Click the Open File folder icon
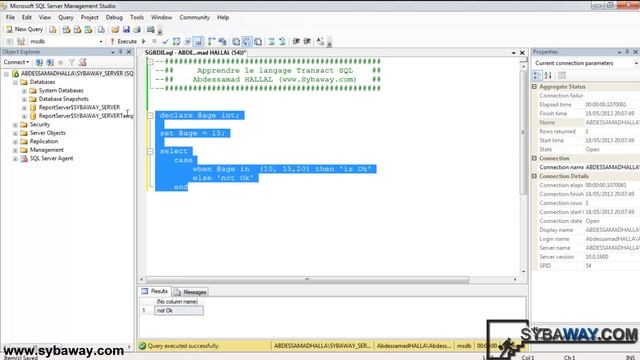Screen dimensions: 640x360 tap(115, 29)
